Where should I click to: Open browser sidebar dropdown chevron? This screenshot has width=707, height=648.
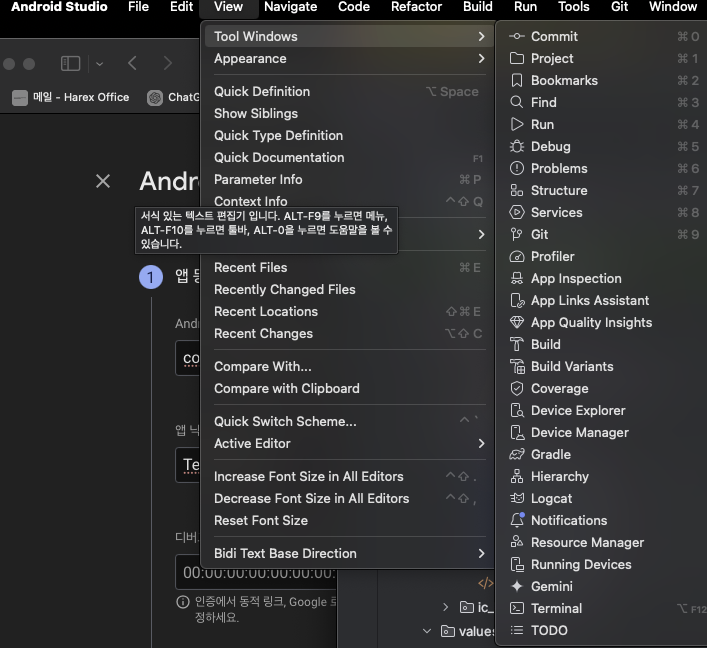[x=100, y=64]
